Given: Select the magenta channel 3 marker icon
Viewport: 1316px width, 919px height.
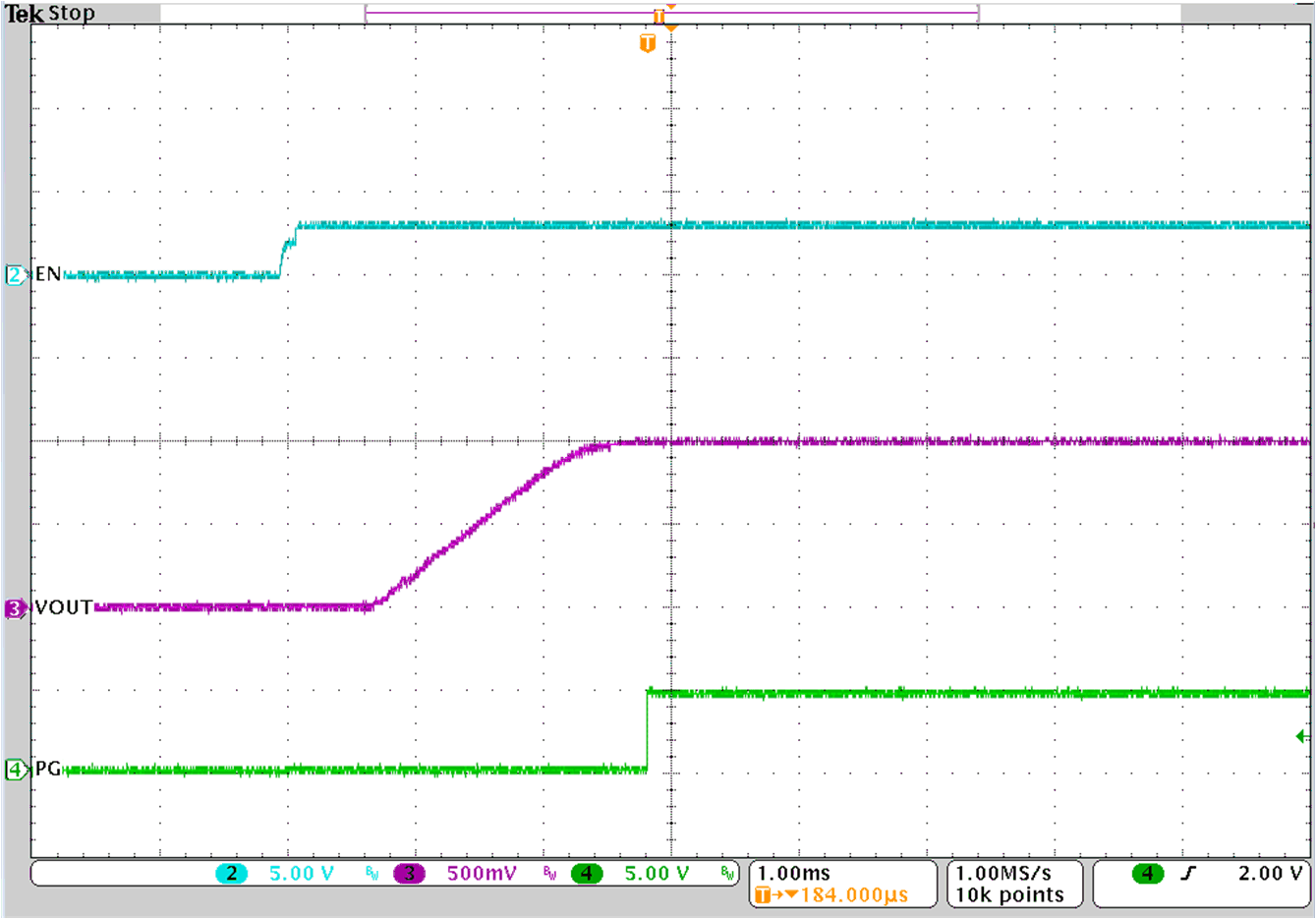Looking at the screenshot, I should (14, 608).
